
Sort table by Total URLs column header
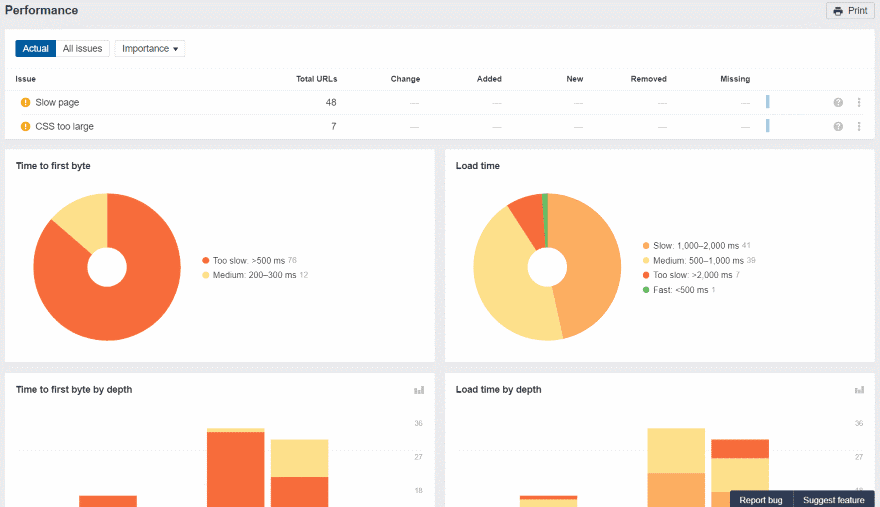(x=316, y=79)
